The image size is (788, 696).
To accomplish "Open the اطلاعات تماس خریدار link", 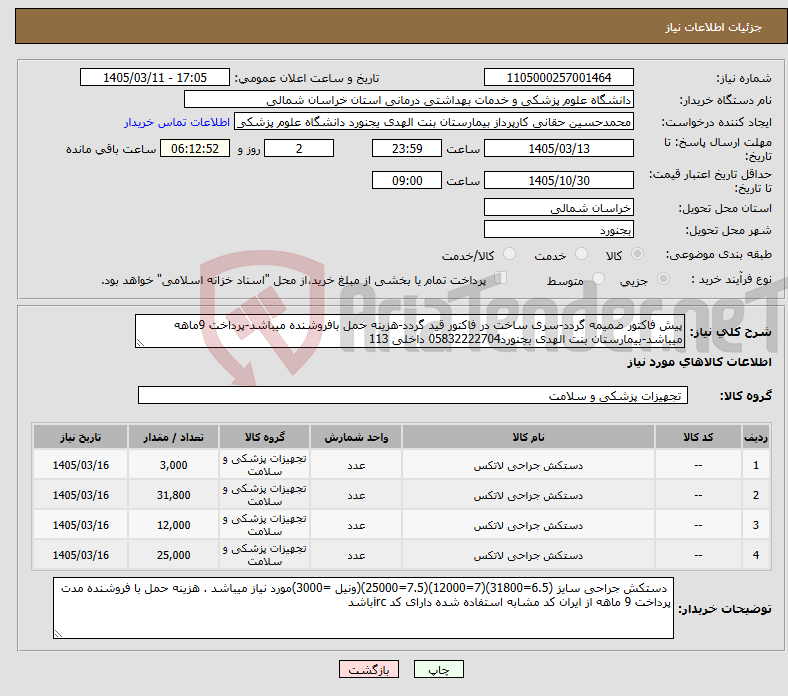I will (177, 122).
